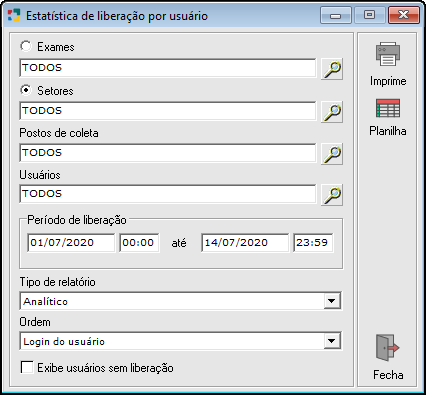This screenshot has width=426, height=395.
Task: Edit start date 01/07/2020 field
Action: [71, 243]
